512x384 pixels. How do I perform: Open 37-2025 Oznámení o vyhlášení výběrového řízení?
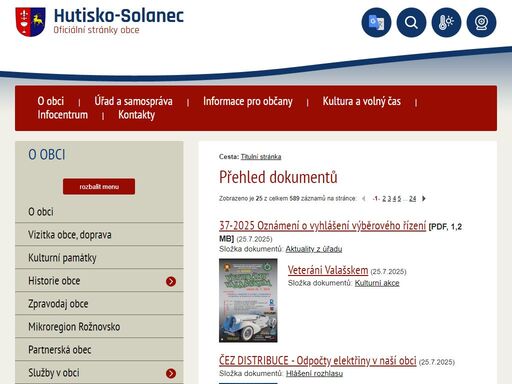pos(322,226)
